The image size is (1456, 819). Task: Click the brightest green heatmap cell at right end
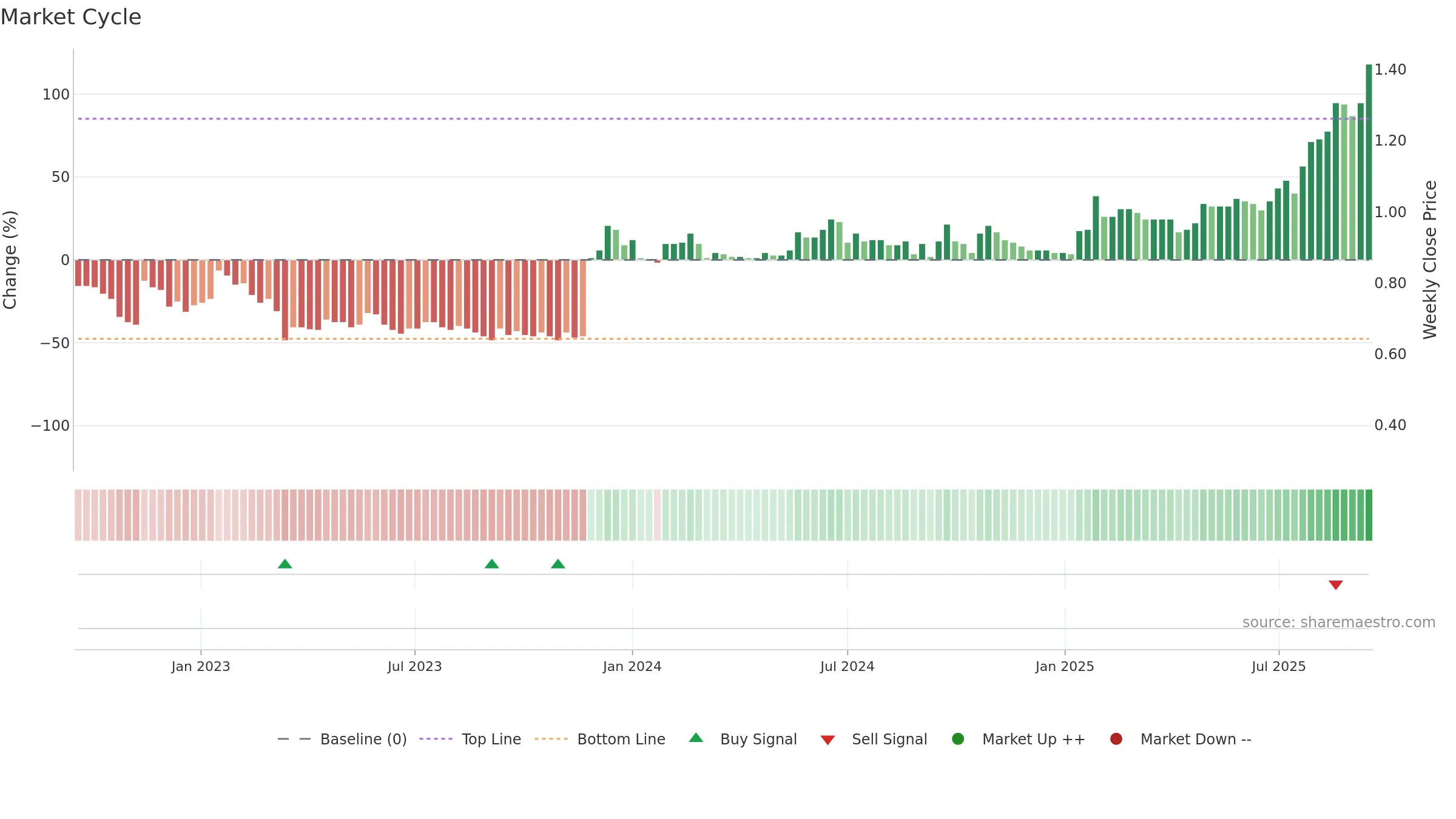coord(1369,515)
